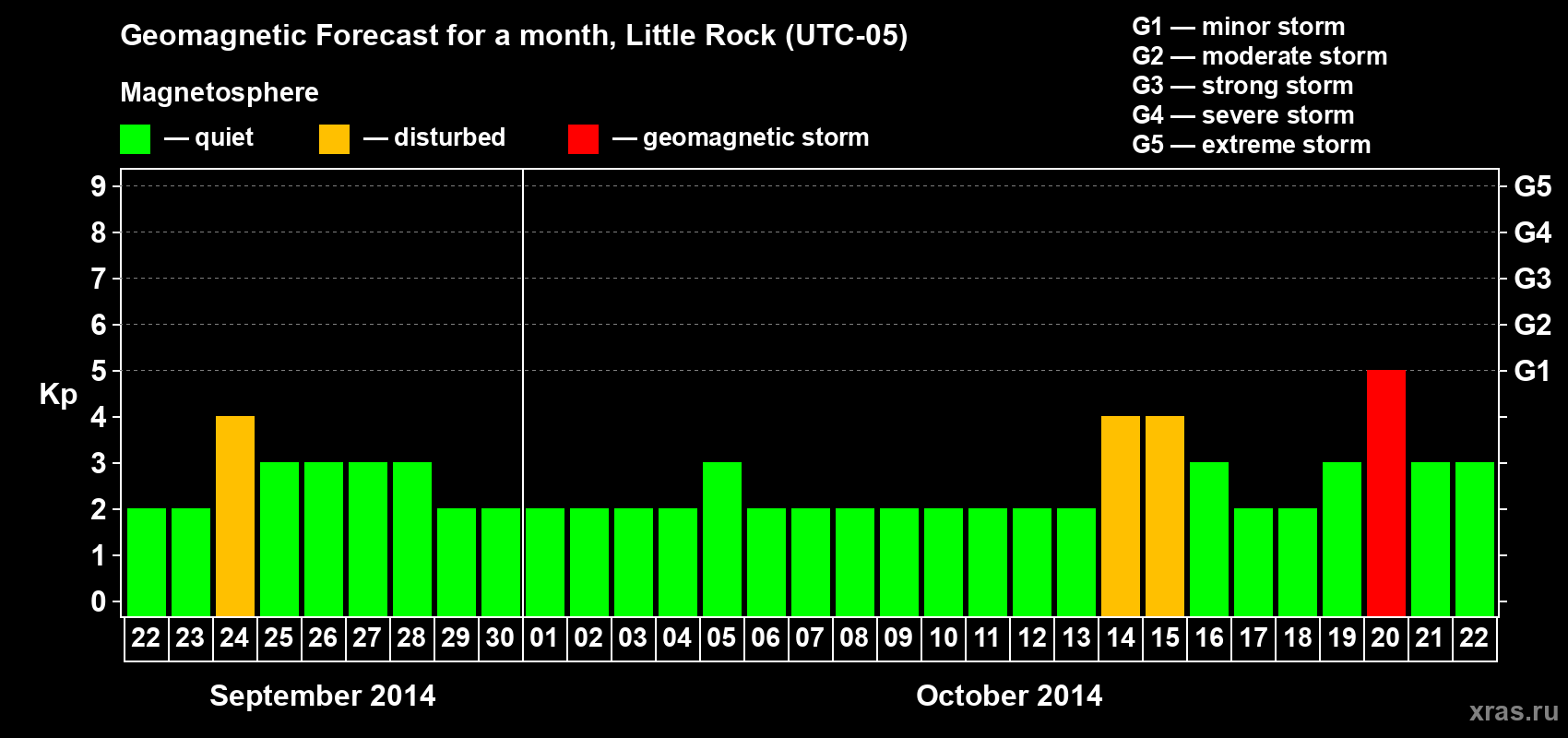
Task: Click date cell 30 in September
Action: point(500,638)
